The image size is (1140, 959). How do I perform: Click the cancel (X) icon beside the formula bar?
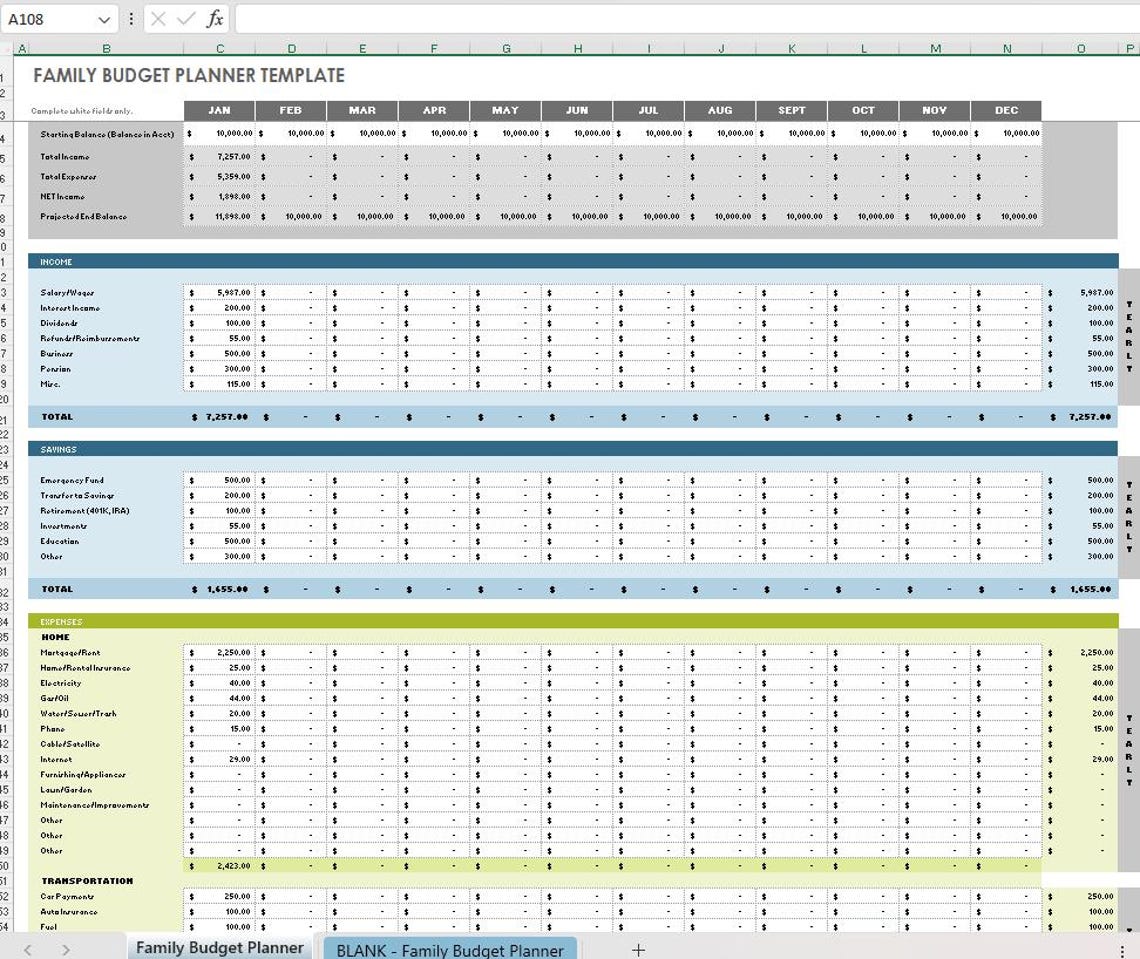point(157,17)
